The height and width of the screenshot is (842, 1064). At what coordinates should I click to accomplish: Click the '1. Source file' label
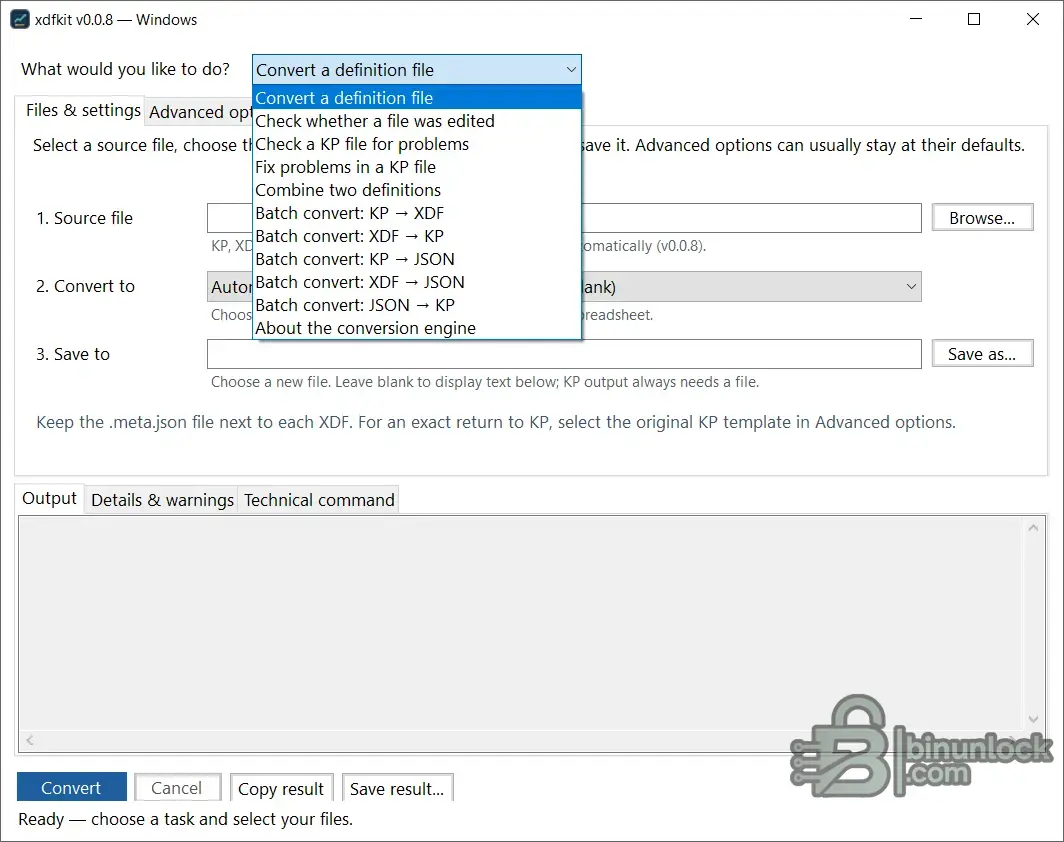pyautogui.click(x=85, y=218)
